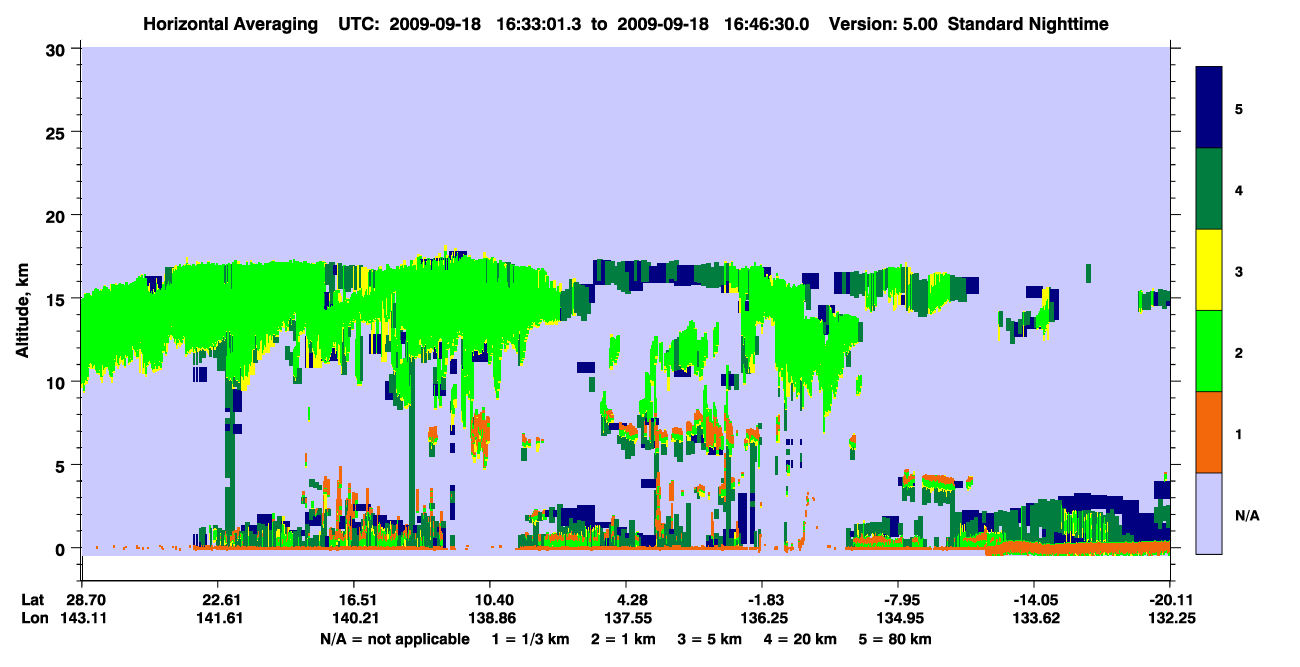
Task: Click the yellow level 3 colorbar swatch
Action: click(x=1209, y=270)
